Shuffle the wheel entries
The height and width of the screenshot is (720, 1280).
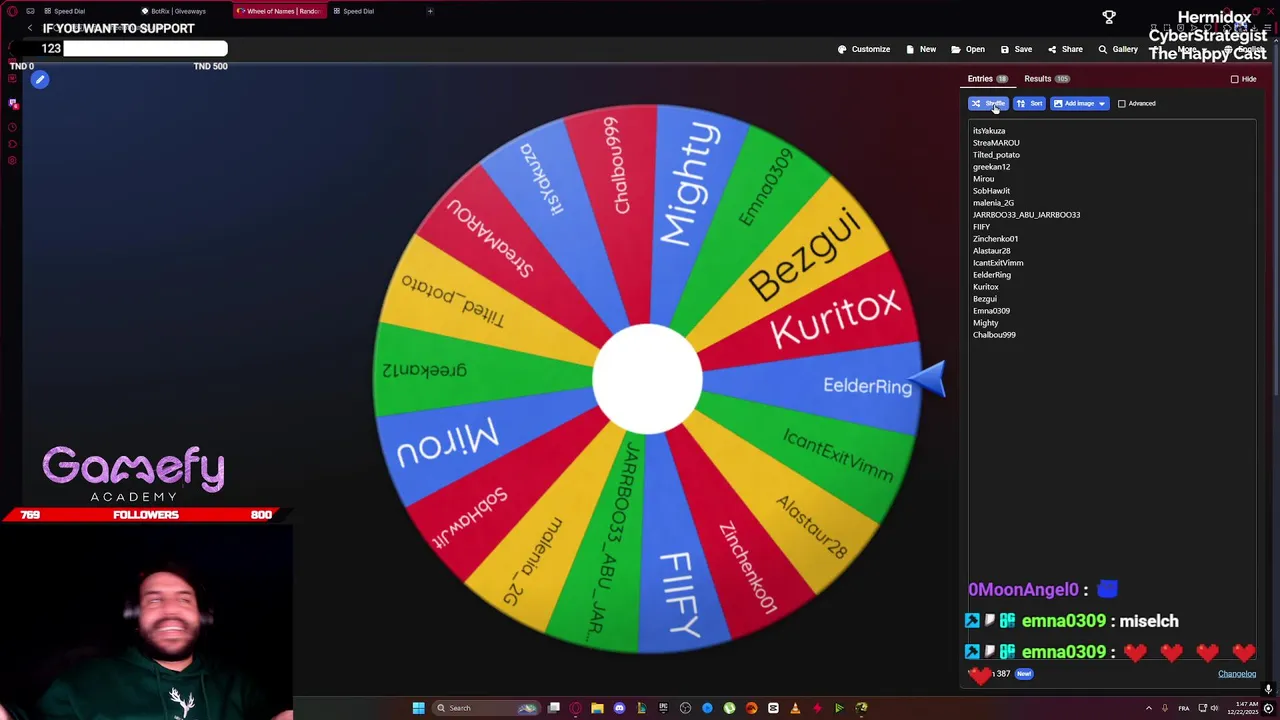(x=988, y=104)
